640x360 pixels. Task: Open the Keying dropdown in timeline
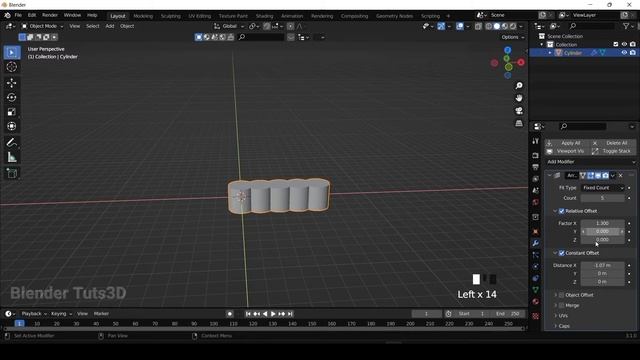[61, 314]
